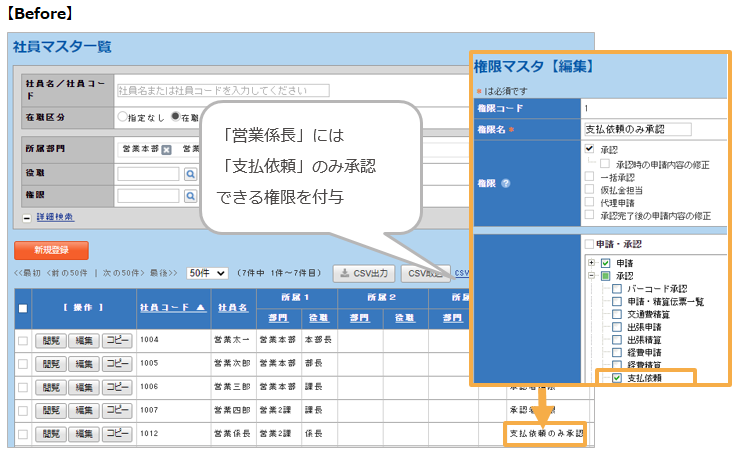Collapse the 承認 tree node
This screenshot has width=742, height=456.
[591, 275]
